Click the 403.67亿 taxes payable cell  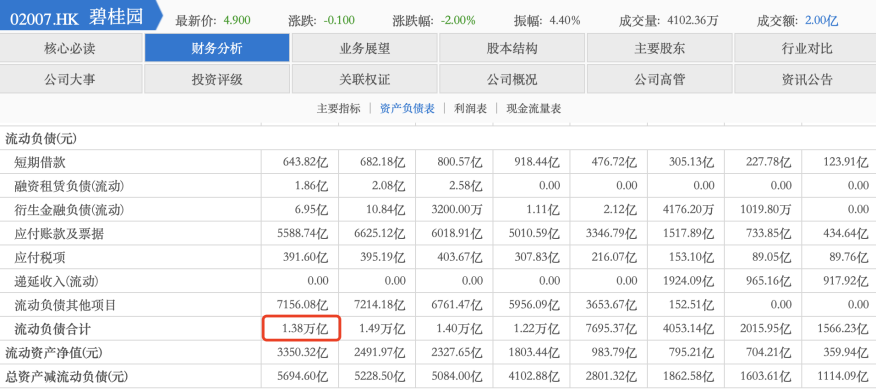click(x=460, y=258)
